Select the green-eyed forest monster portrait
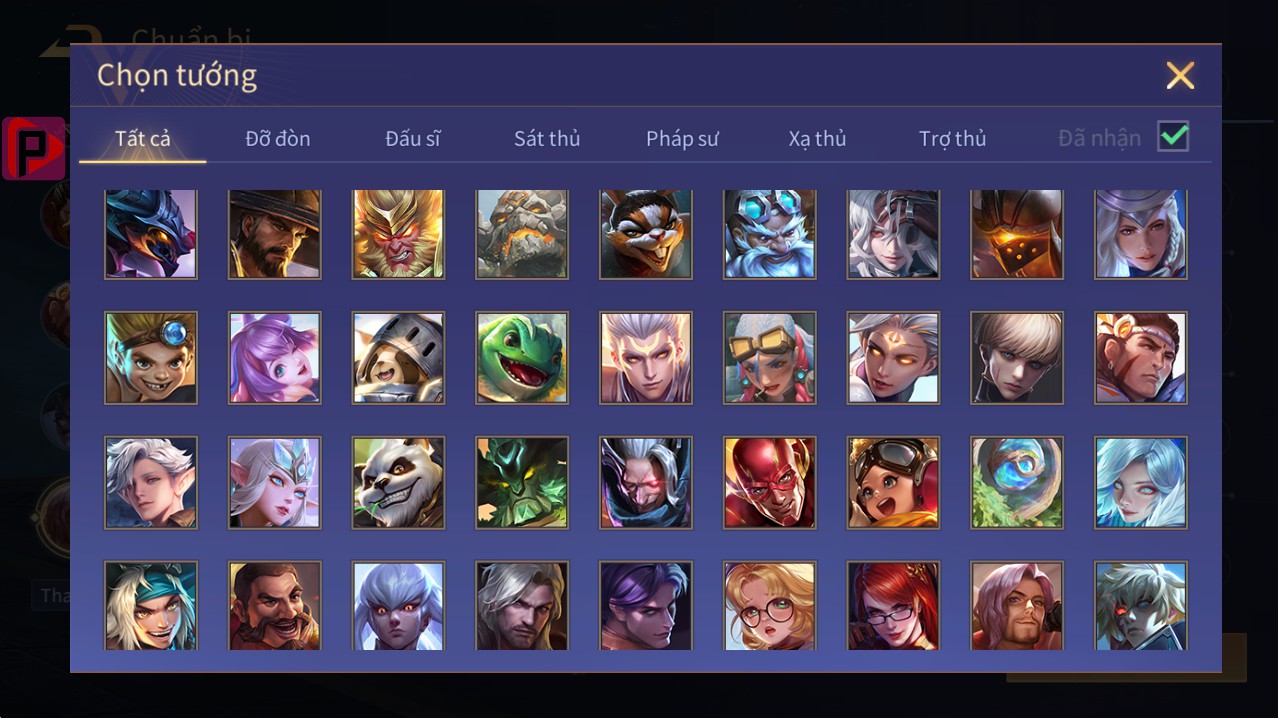 (x=522, y=483)
